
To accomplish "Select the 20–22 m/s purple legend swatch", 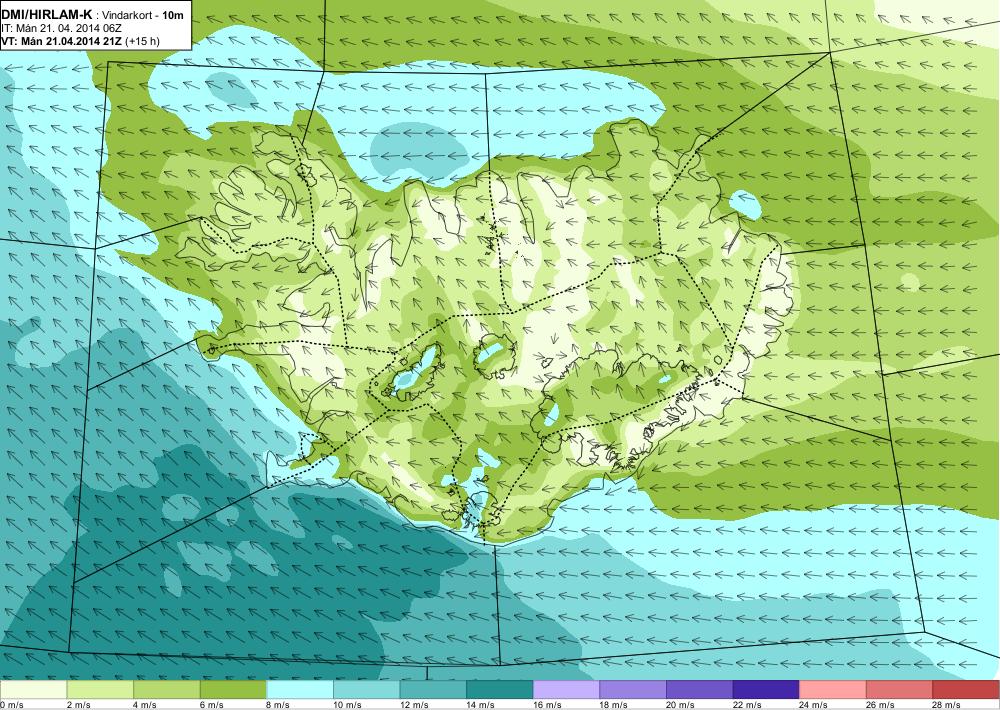I will [700, 690].
